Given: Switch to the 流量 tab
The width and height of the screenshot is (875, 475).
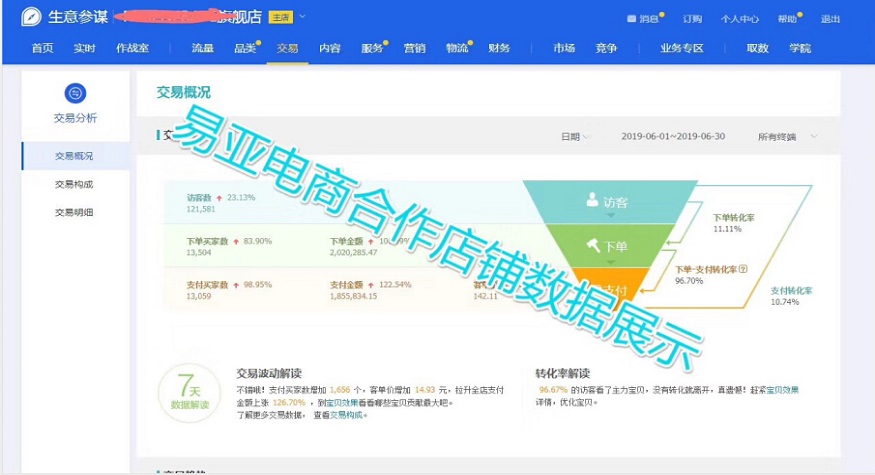Looking at the screenshot, I should [x=202, y=48].
